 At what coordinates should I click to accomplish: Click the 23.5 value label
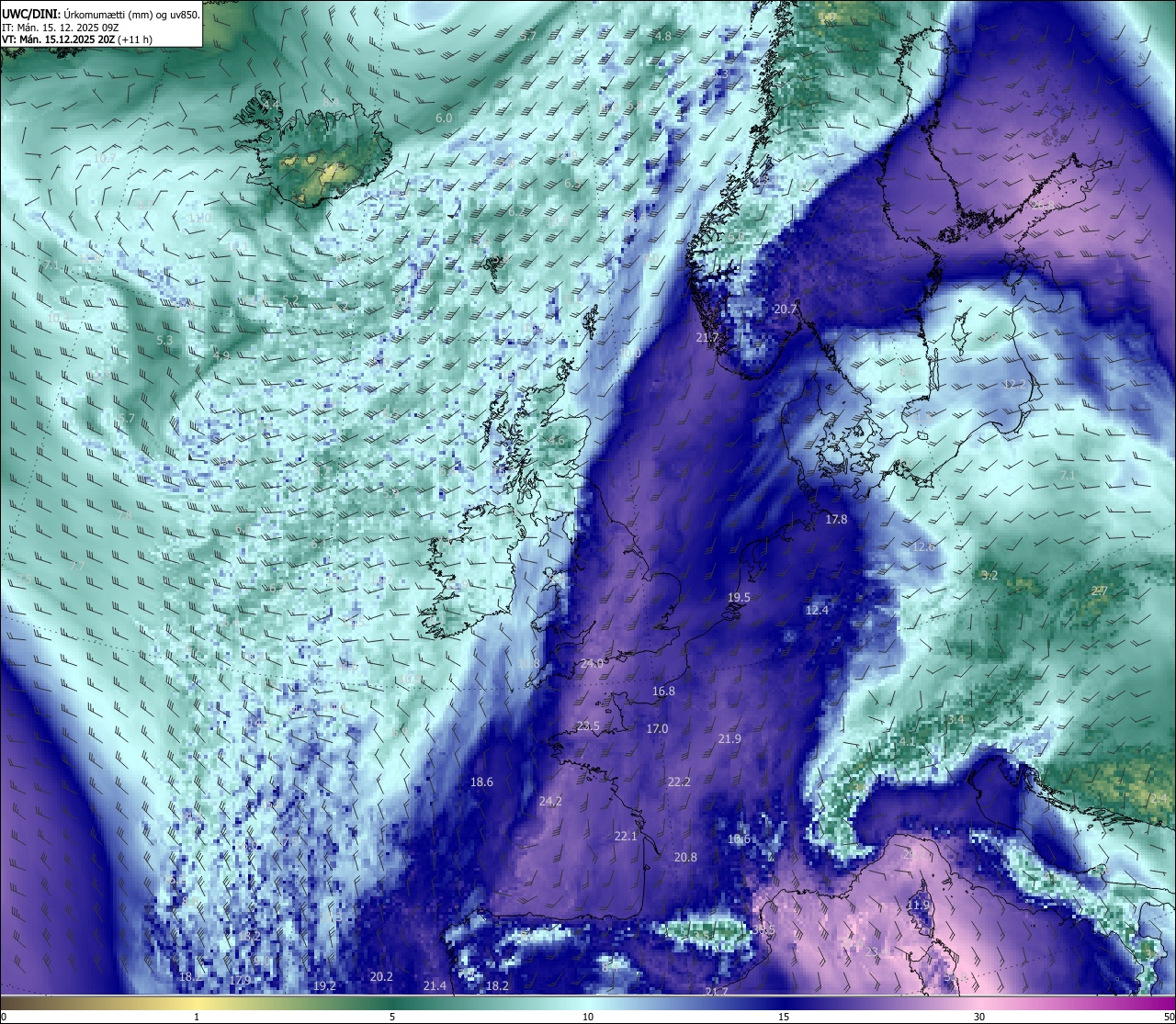point(588,726)
